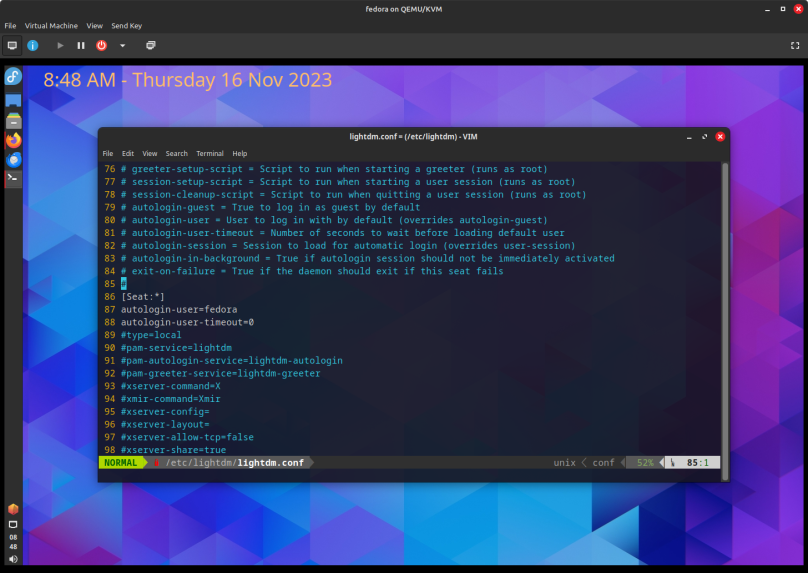
Task: Open Fedora applications menu in the panel
Action: 13,77
